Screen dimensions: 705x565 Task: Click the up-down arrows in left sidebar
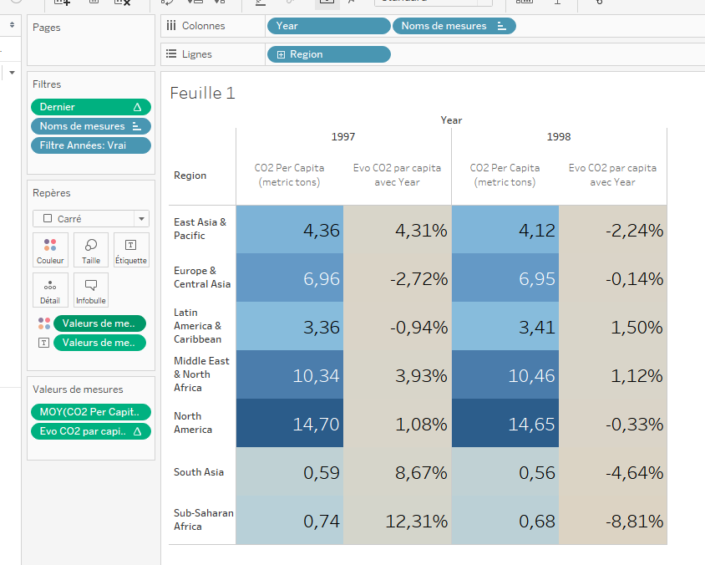click(x=12, y=25)
